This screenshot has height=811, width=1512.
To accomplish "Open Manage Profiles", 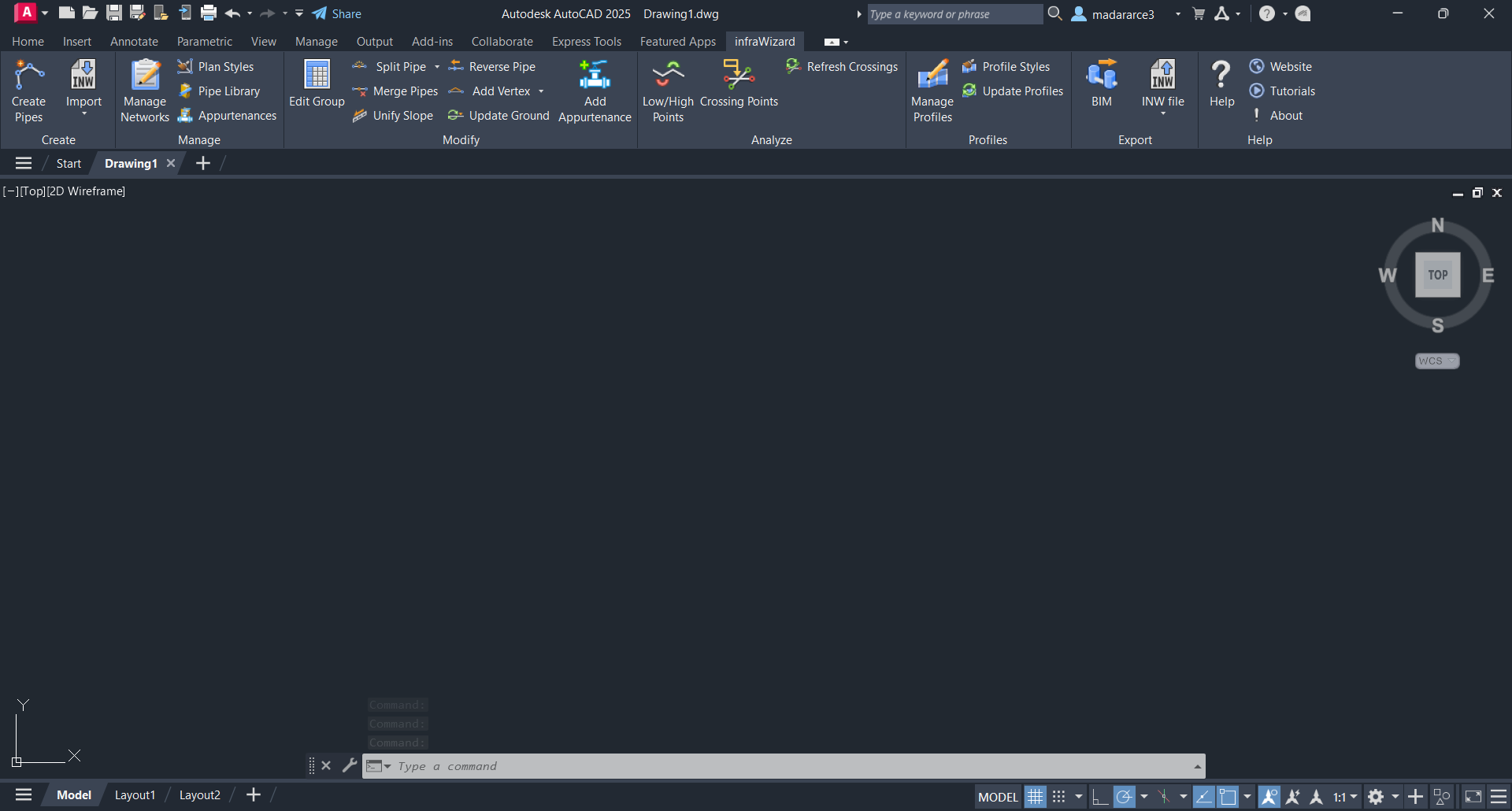I will (932, 91).
